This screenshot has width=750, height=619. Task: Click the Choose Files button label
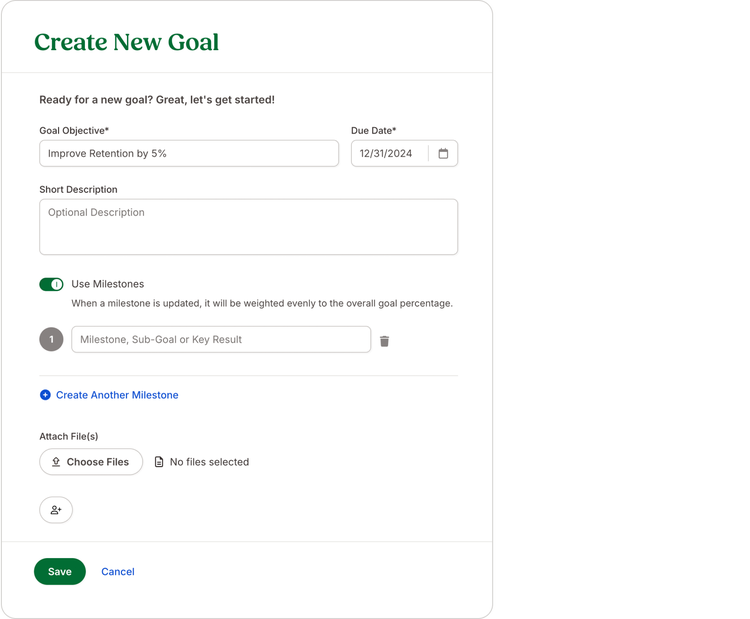pos(98,462)
